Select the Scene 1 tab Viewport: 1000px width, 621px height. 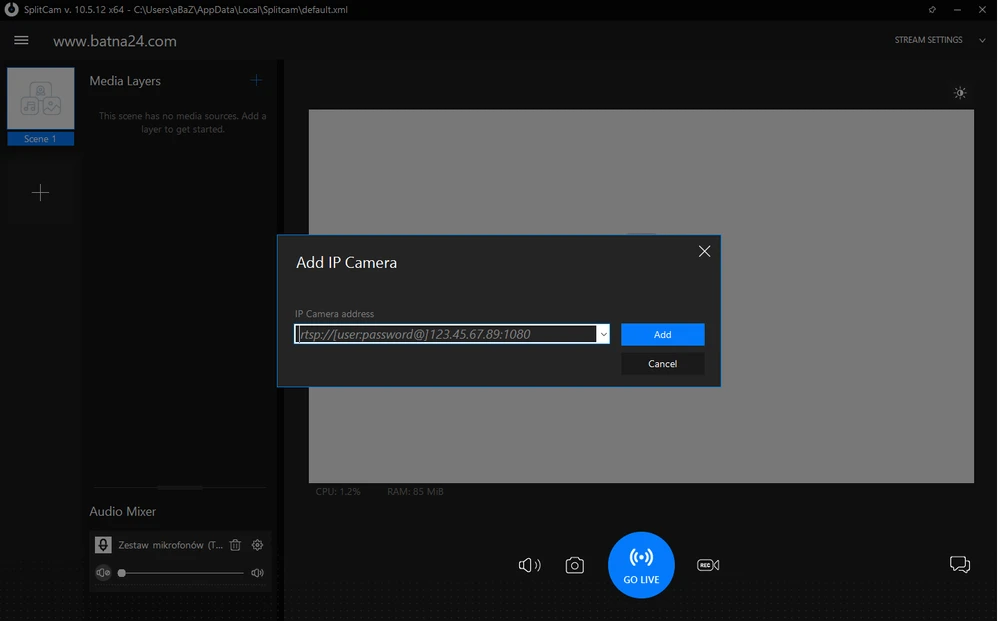[40, 138]
